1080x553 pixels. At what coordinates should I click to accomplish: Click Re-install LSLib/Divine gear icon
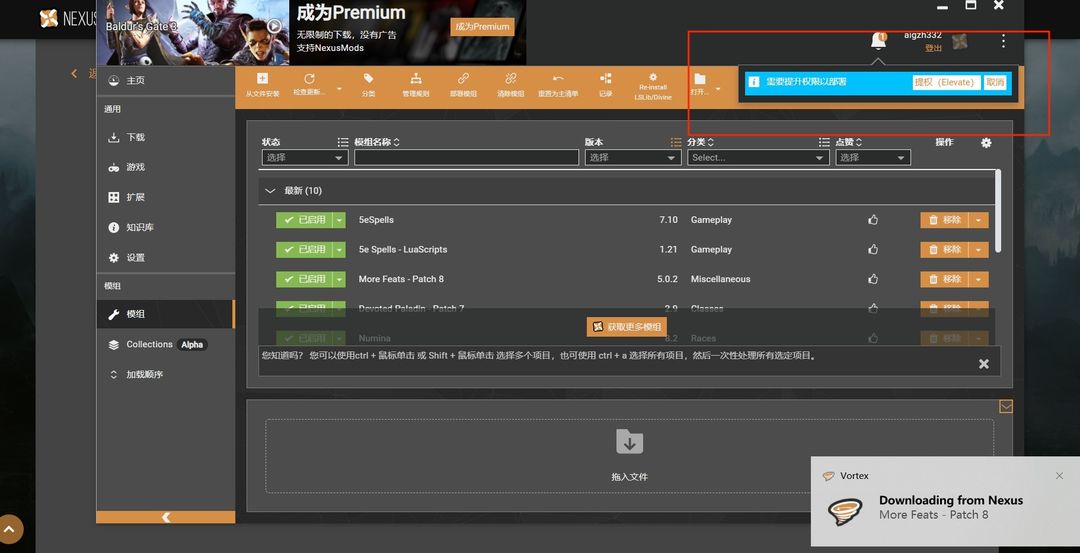(x=653, y=77)
